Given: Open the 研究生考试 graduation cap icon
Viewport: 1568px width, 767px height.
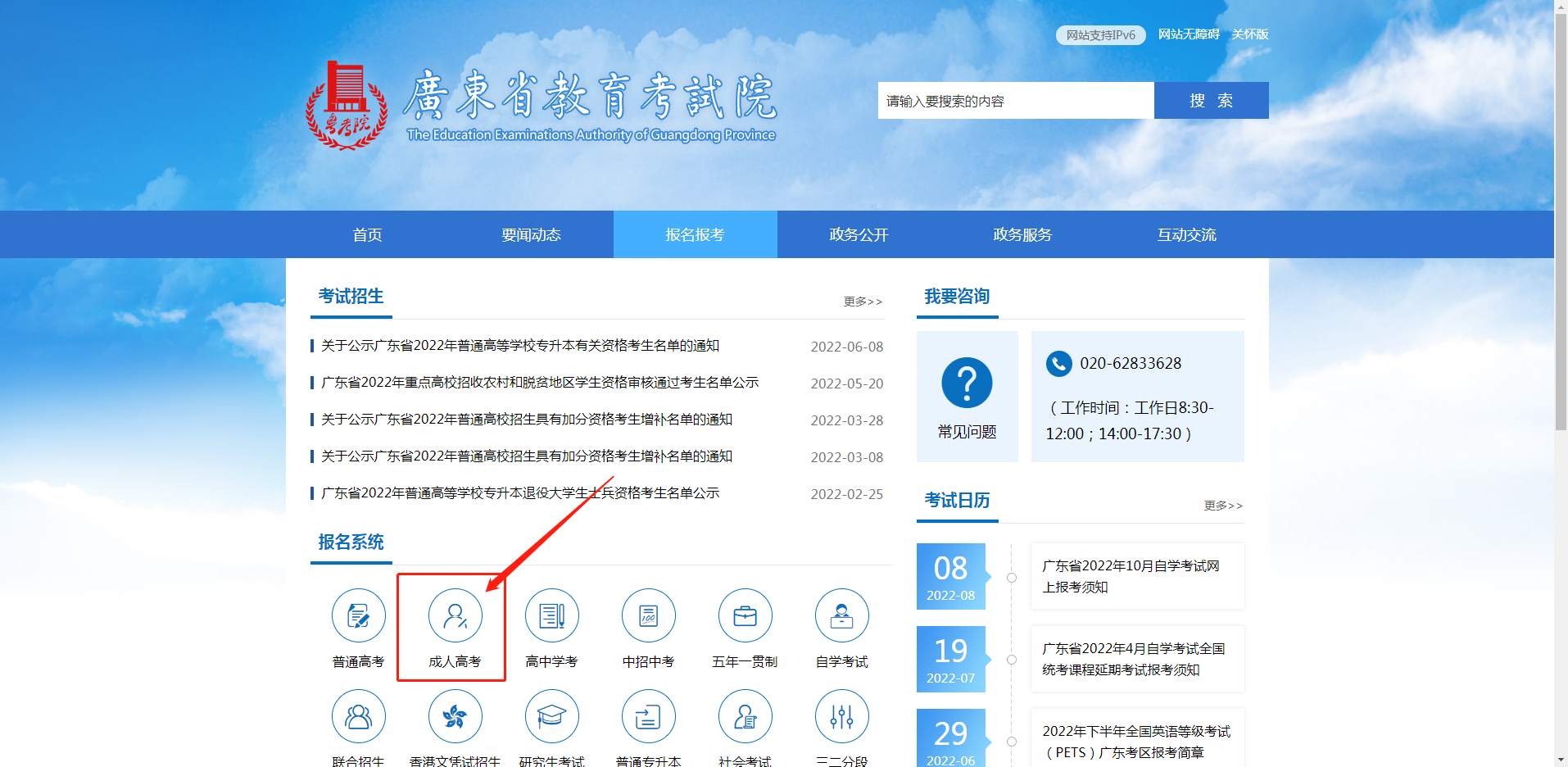Looking at the screenshot, I should click(x=551, y=716).
